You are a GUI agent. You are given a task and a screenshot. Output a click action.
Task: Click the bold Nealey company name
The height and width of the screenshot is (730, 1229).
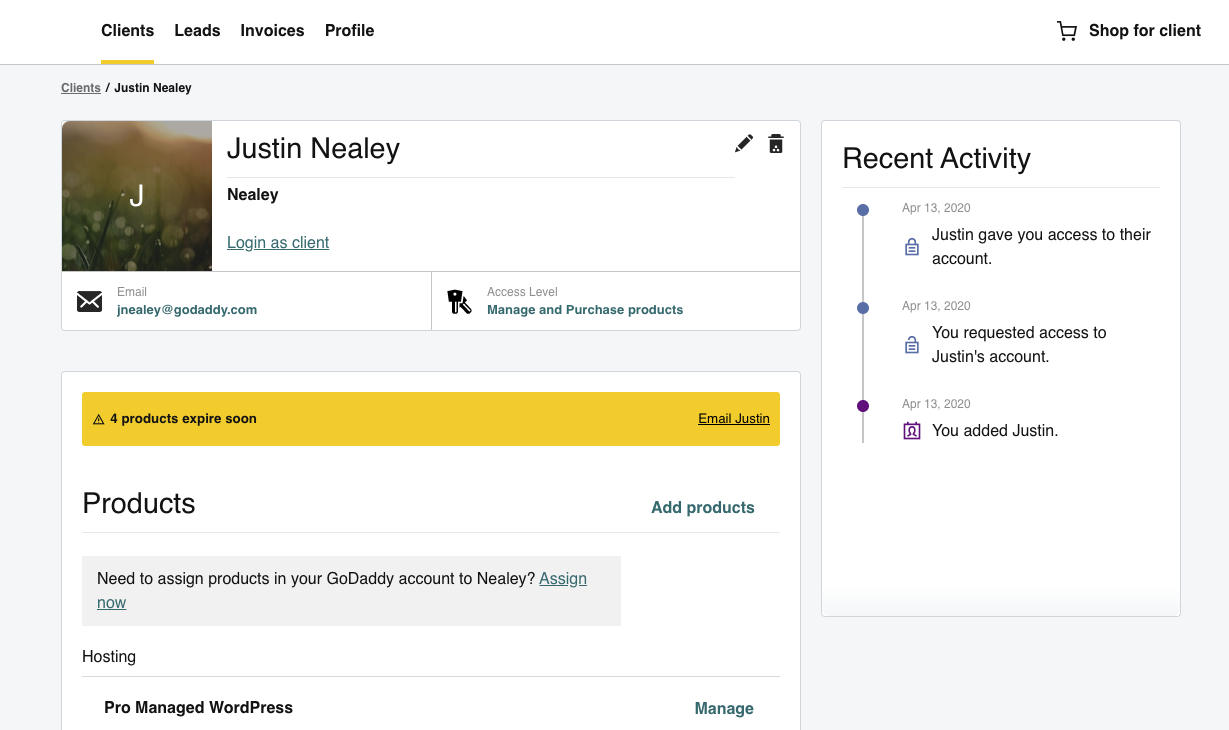click(253, 195)
